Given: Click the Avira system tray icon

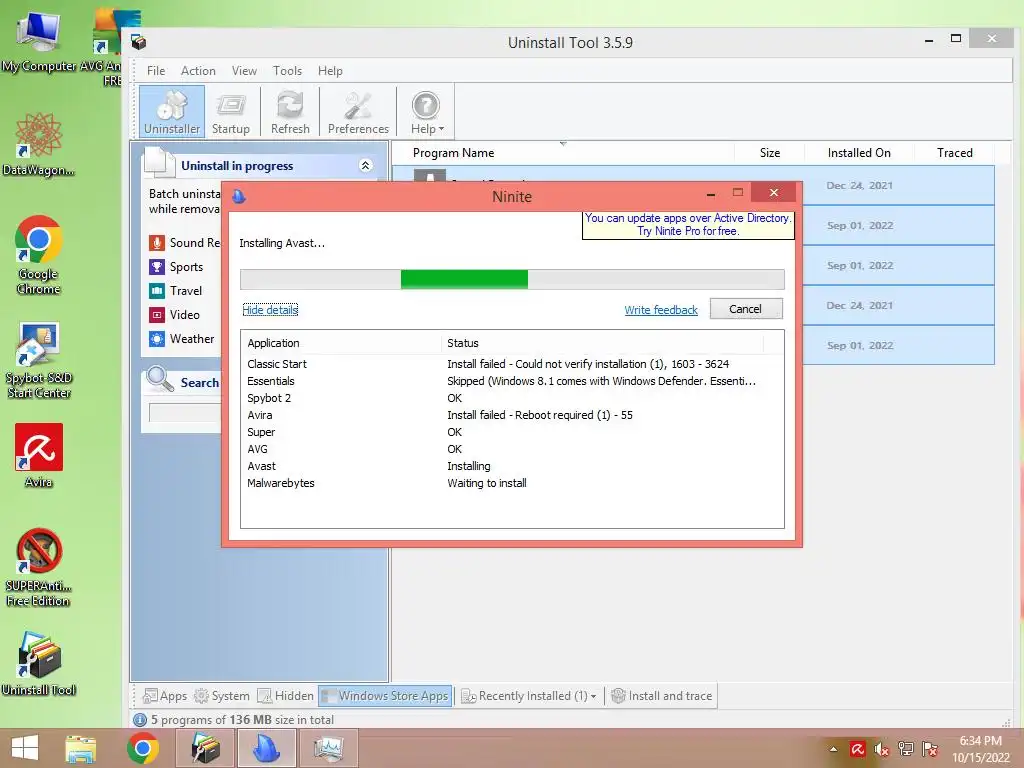Looking at the screenshot, I should click(x=857, y=749).
